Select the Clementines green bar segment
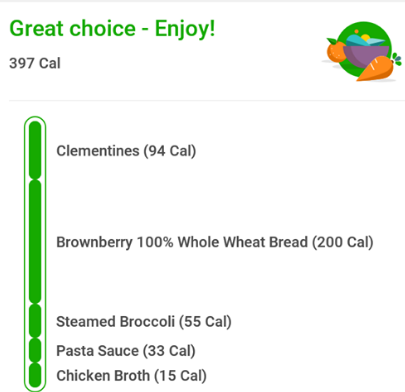 pos(35,150)
